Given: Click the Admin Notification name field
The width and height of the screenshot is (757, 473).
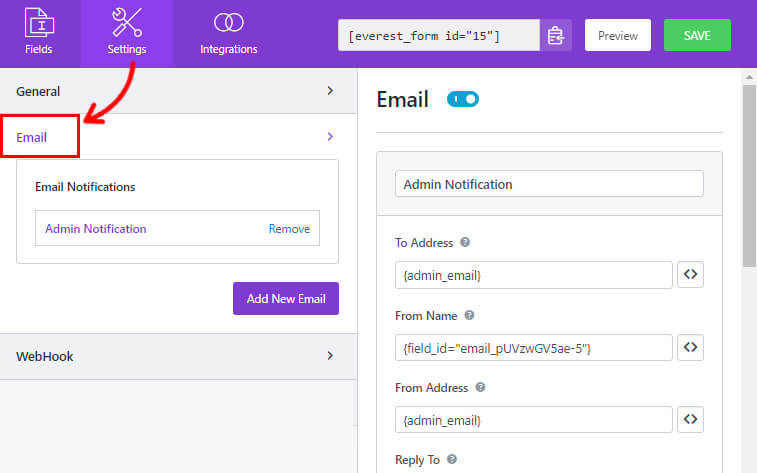Looking at the screenshot, I should pyautogui.click(x=549, y=184).
